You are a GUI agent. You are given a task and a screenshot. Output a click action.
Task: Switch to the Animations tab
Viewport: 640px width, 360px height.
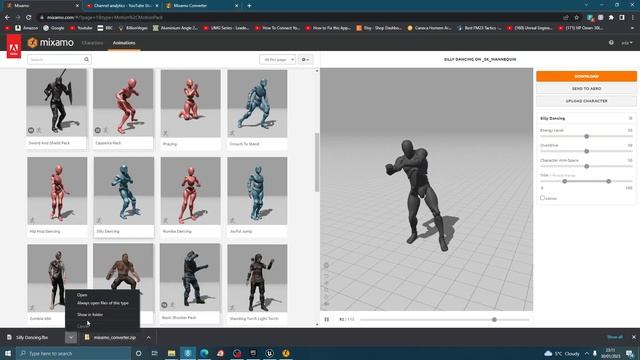pyautogui.click(x=124, y=43)
